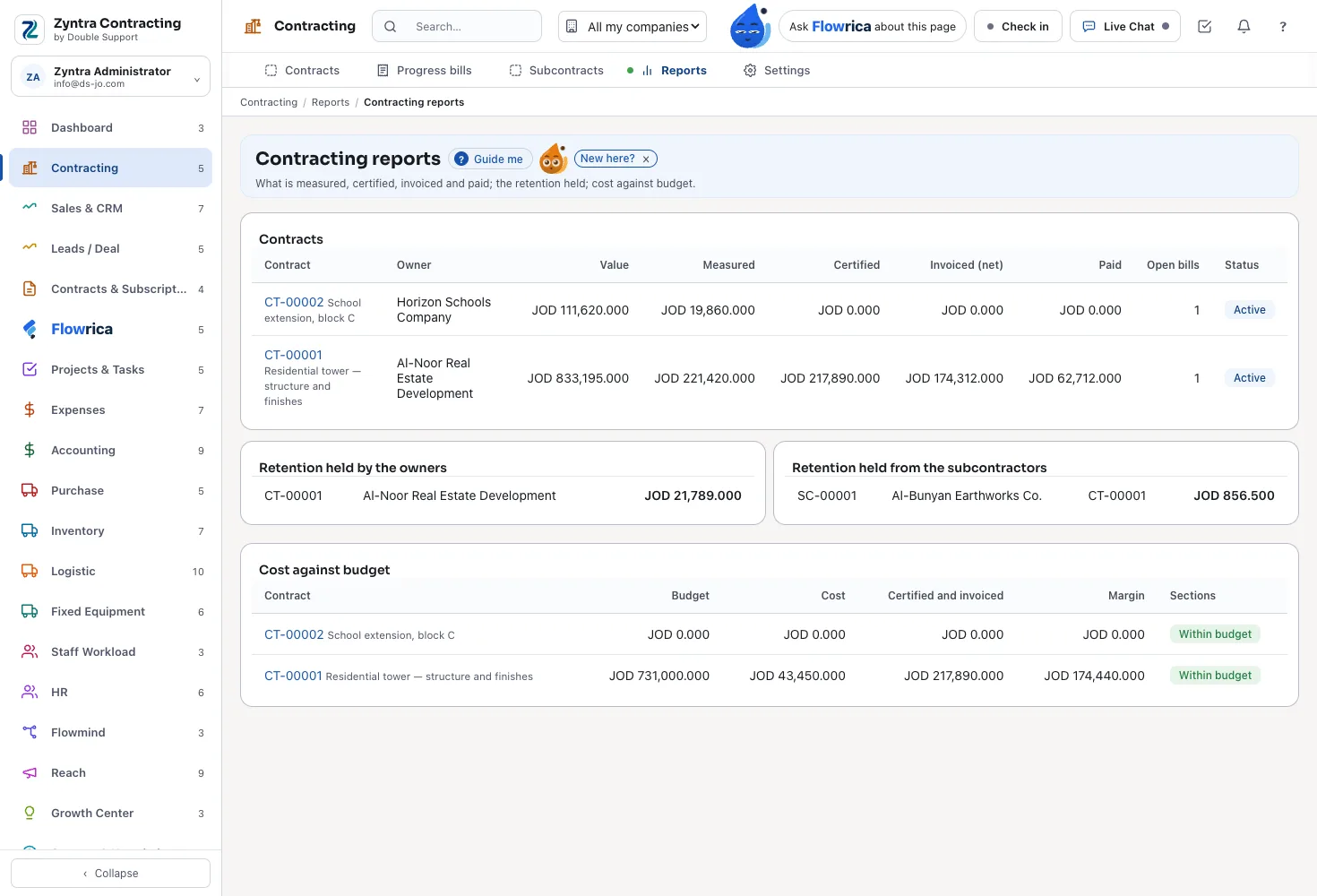
Task: Click Active status for Al-Noor contract
Action: click(1249, 378)
